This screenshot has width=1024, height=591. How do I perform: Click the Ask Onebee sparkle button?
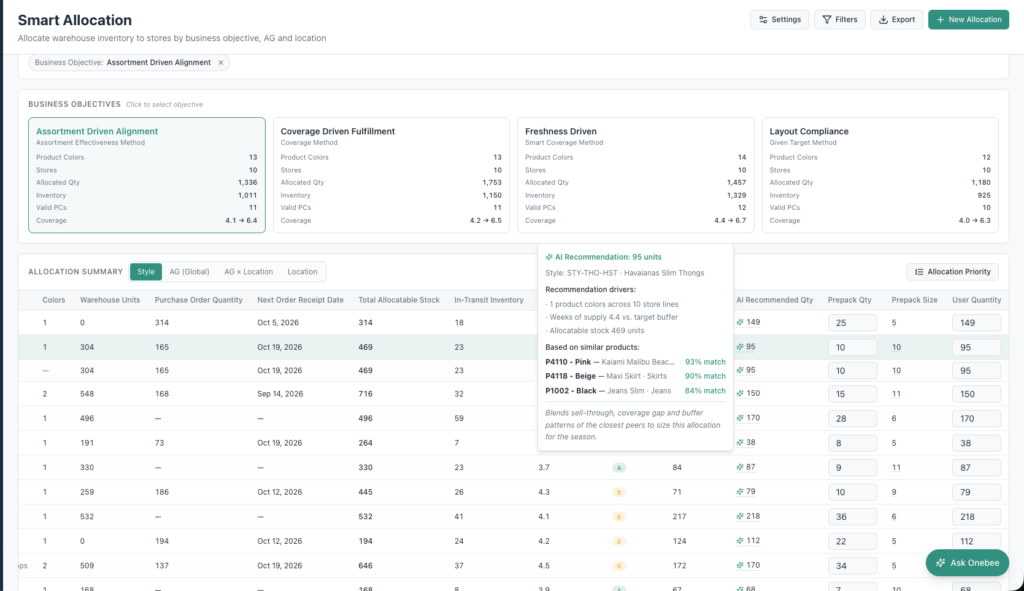click(967, 563)
